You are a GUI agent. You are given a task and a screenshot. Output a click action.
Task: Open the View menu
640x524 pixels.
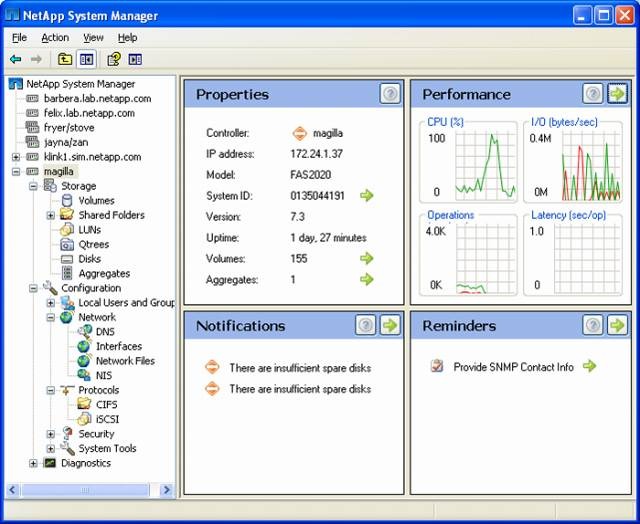coord(93,38)
